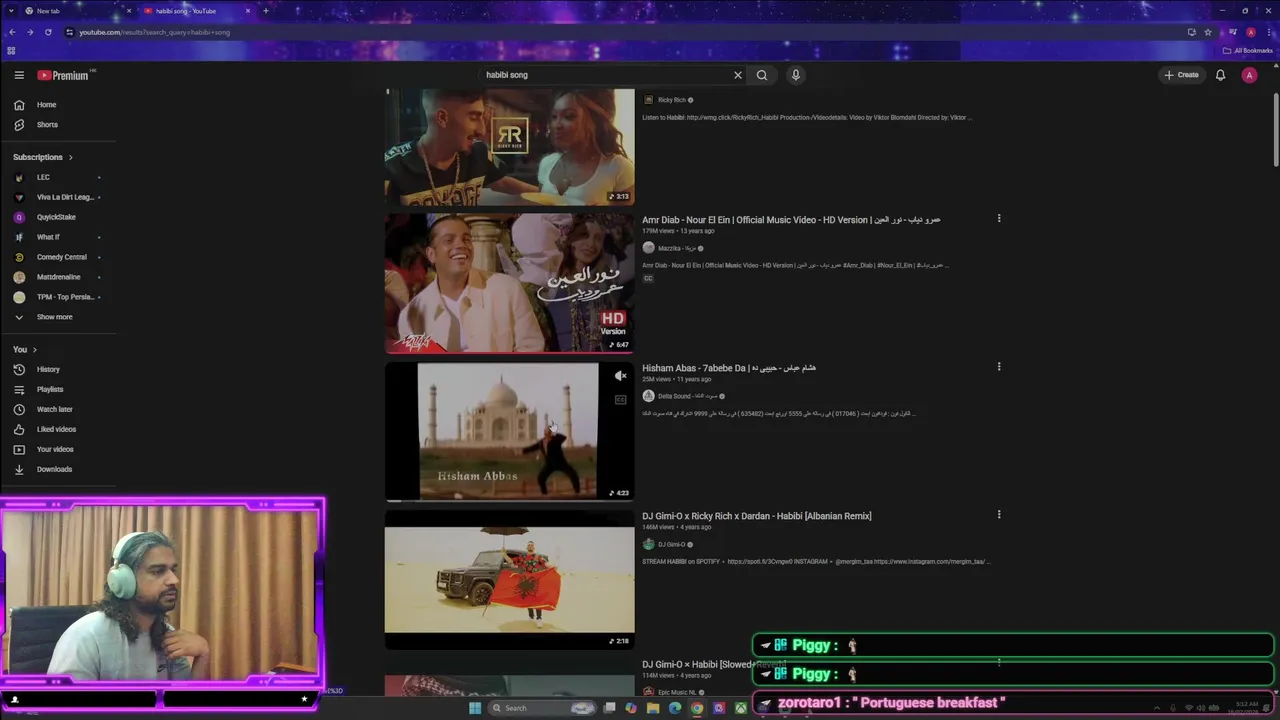Image resolution: width=1280 pixels, height=720 pixels.
Task: Expand Show more under subscriptions
Action: 60,317
